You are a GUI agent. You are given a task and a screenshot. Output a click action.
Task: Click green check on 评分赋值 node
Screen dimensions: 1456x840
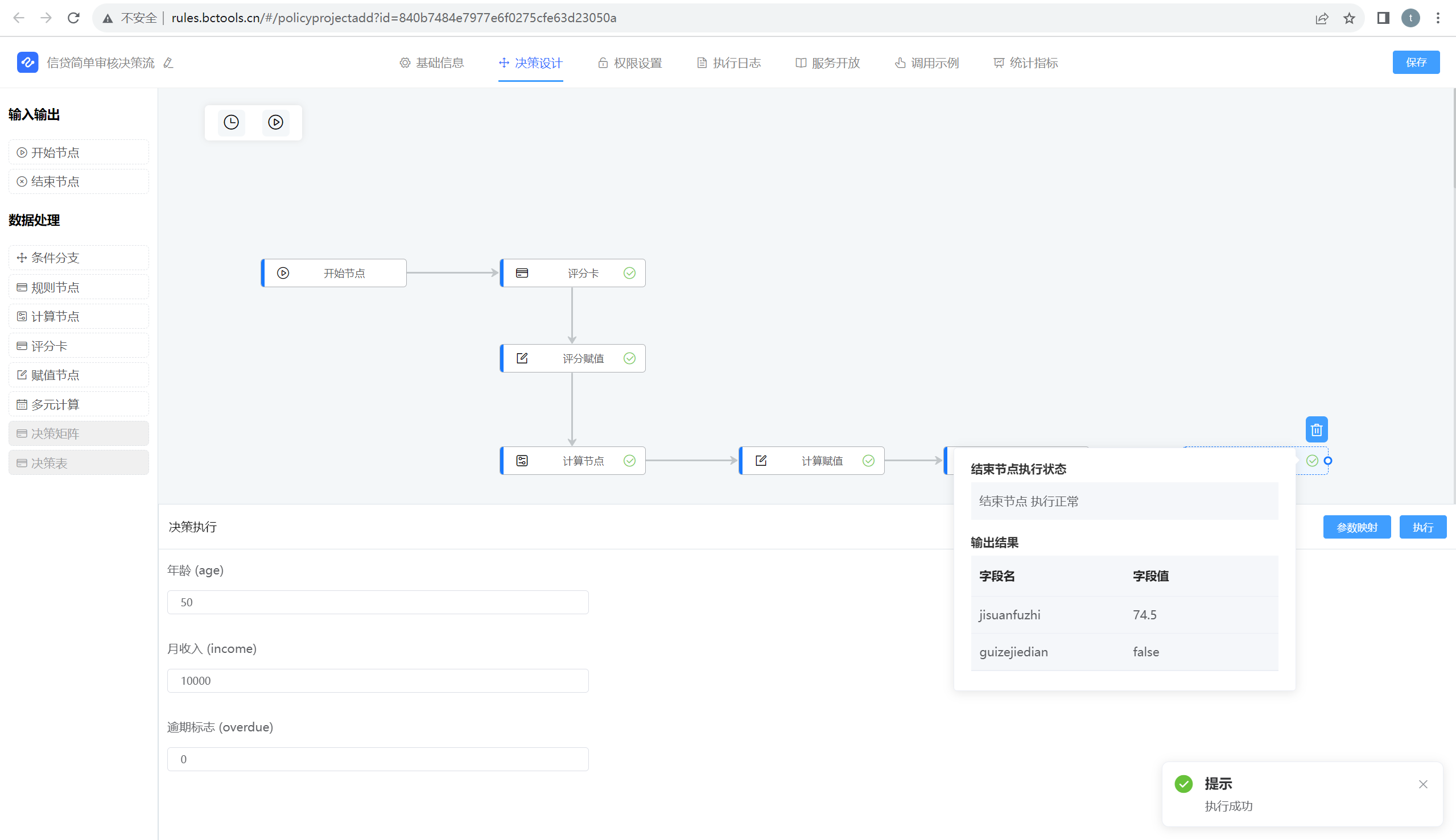(x=630, y=358)
